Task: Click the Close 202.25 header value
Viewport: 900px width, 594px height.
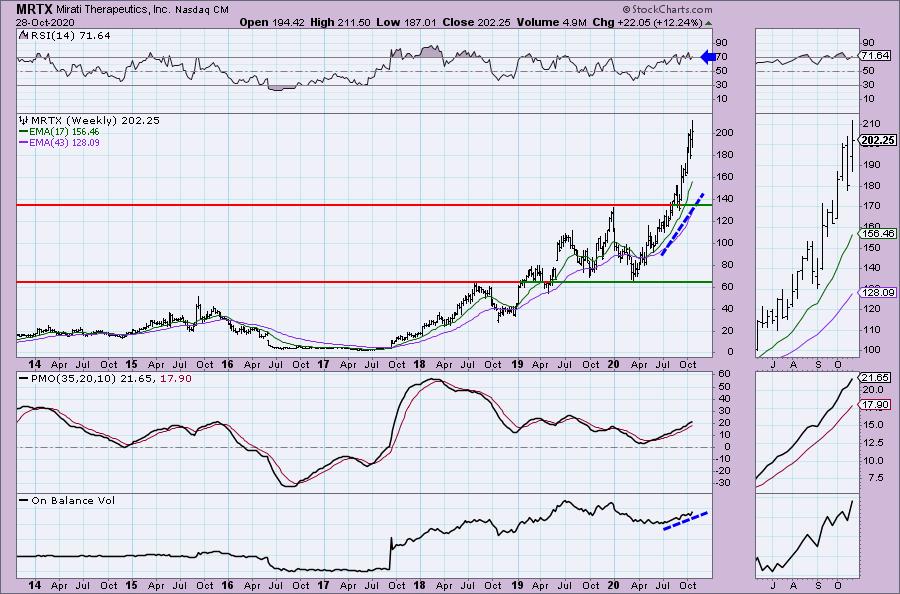Action: point(476,22)
